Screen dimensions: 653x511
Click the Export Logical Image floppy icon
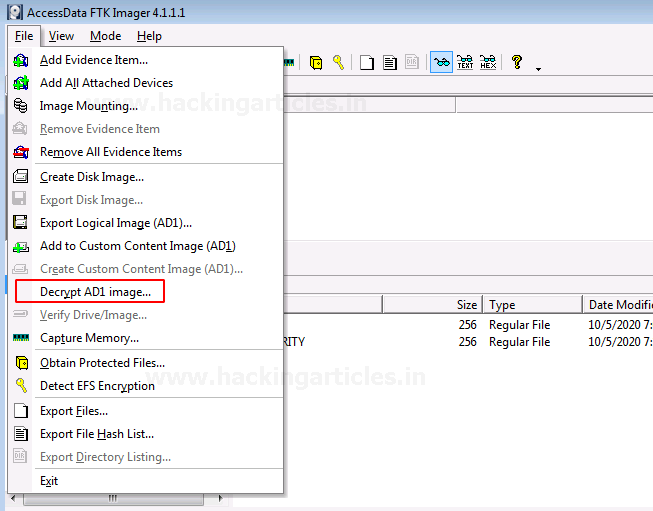click(20, 222)
